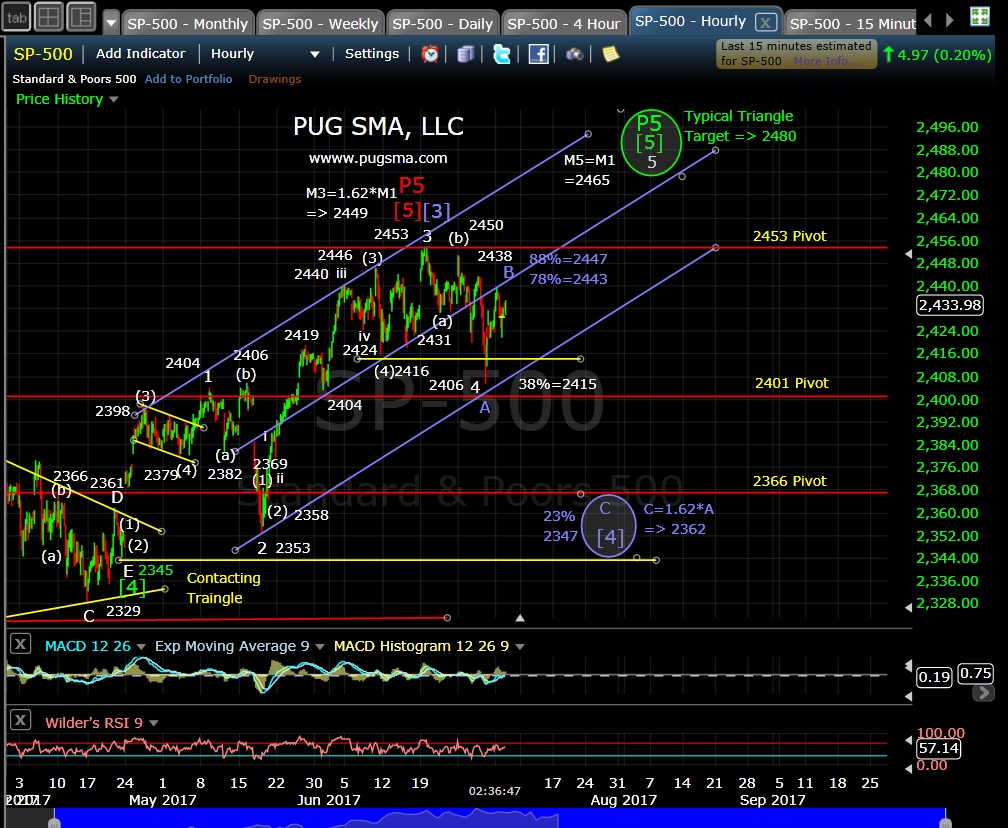Remove the Wilder's RSI panel
1008x828 pixels.
[x=21, y=719]
